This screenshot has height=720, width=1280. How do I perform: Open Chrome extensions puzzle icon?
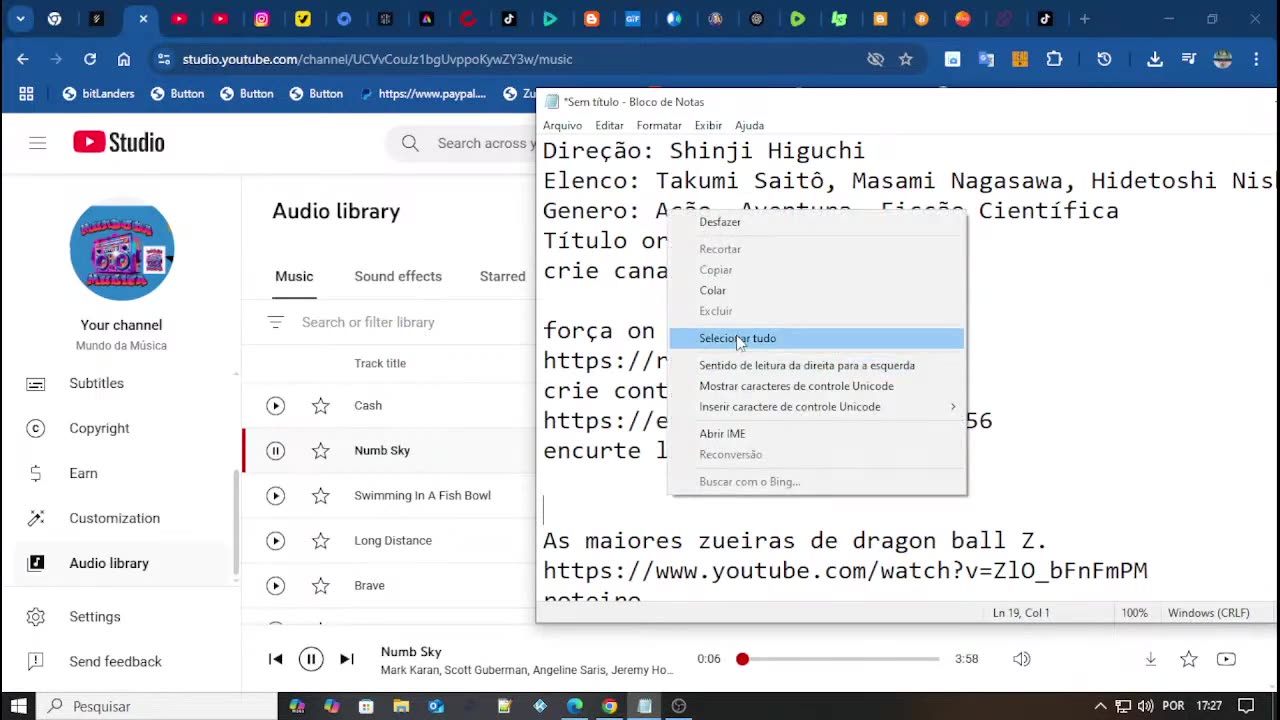[1054, 59]
